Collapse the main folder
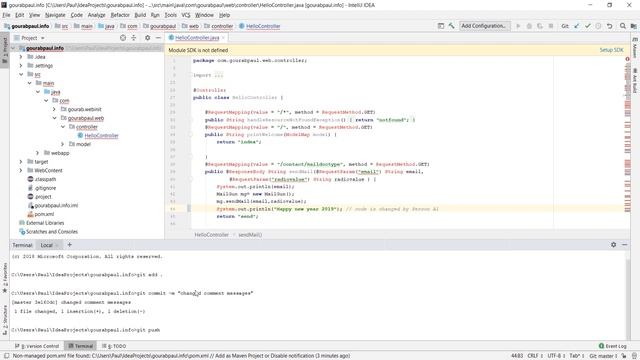Image resolution: width=640 pixels, height=360 pixels. point(29,83)
